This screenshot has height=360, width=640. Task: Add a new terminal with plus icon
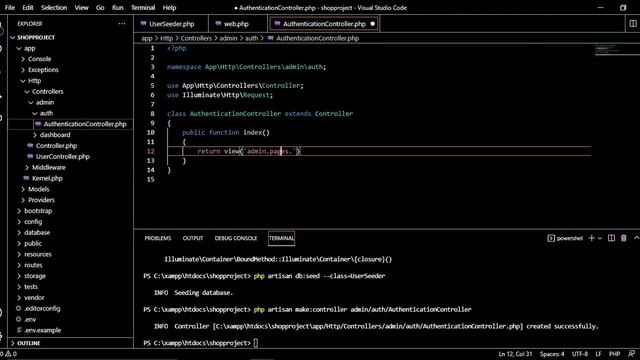pyautogui.click(x=591, y=238)
